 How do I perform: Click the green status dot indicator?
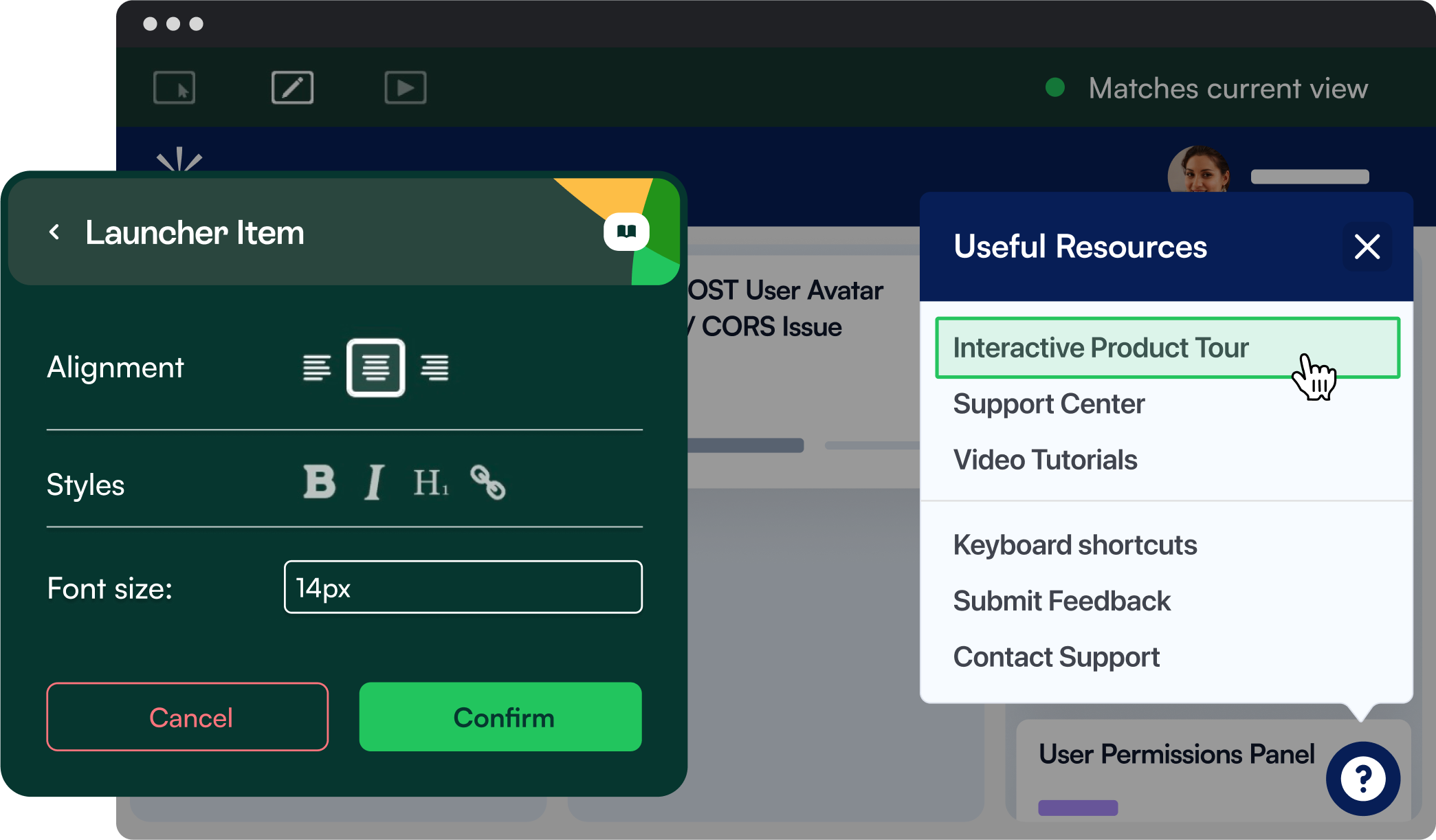[x=1054, y=88]
